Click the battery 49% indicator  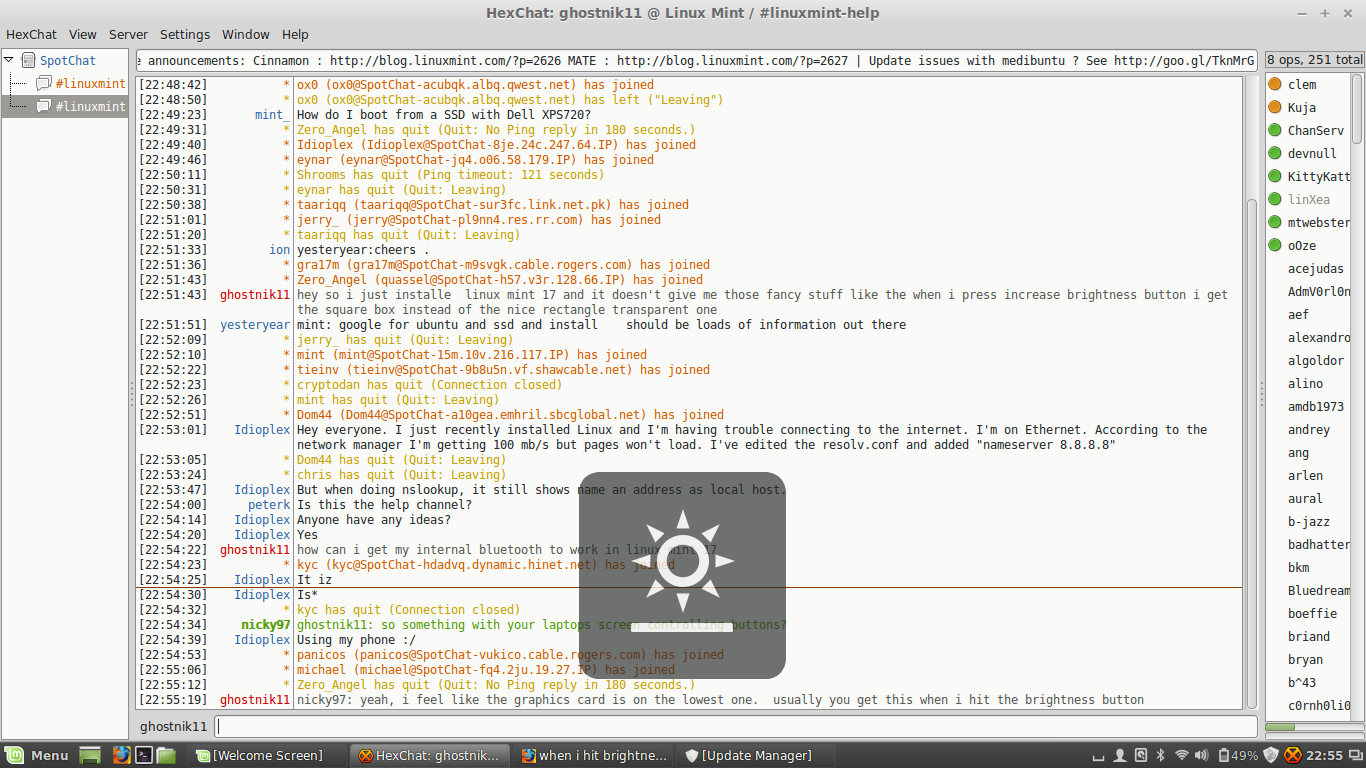(1237, 755)
